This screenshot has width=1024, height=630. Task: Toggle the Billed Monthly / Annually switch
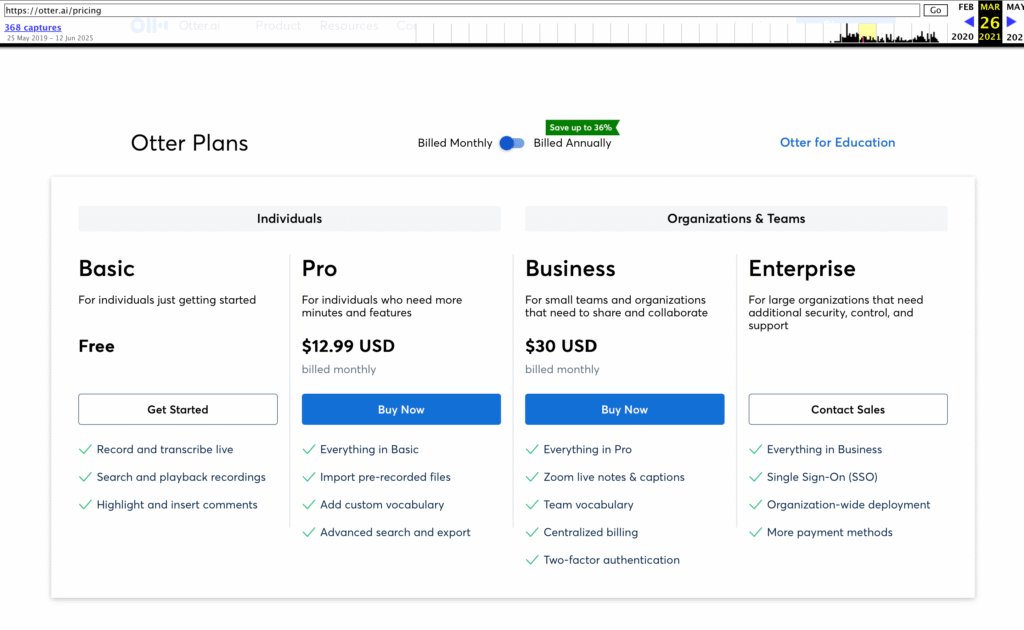pyautogui.click(x=511, y=143)
